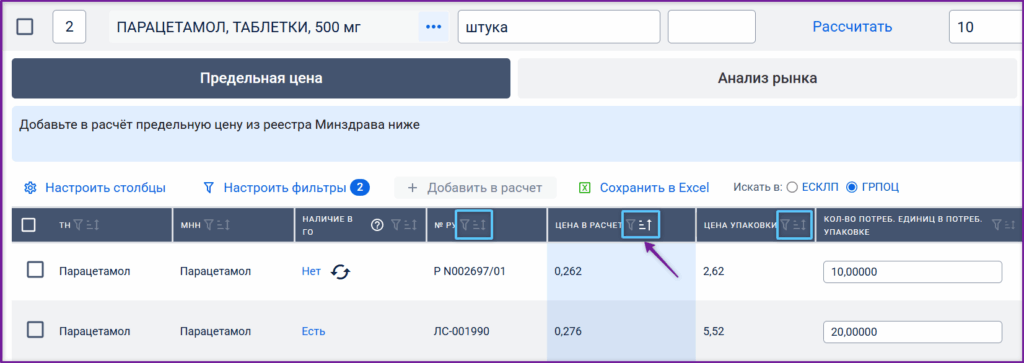Check the select-all checkbox in table header
The image size is (1024, 363).
click(29, 225)
